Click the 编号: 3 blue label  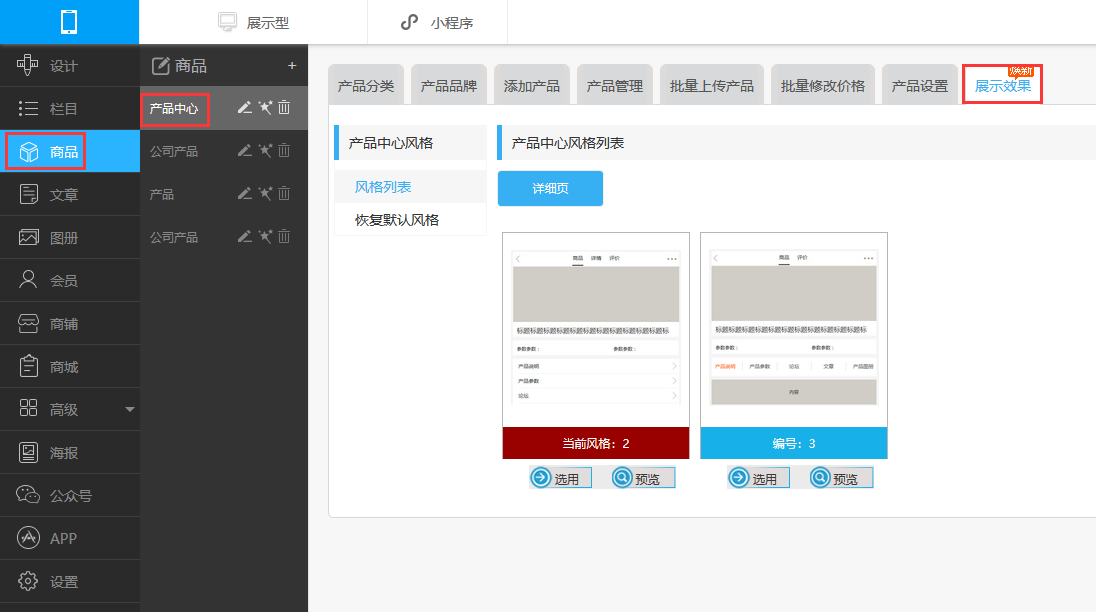794,443
